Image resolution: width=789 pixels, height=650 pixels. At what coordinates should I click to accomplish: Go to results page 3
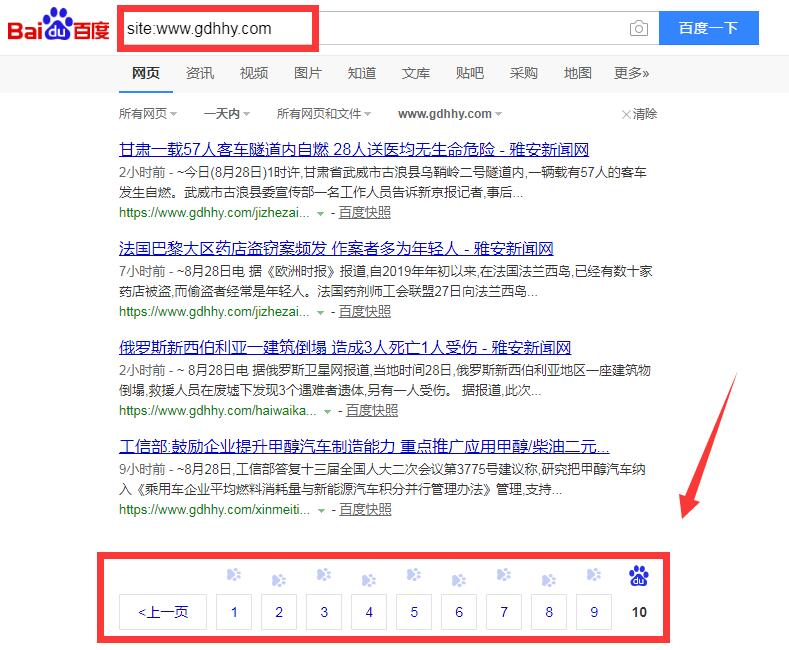(x=324, y=612)
